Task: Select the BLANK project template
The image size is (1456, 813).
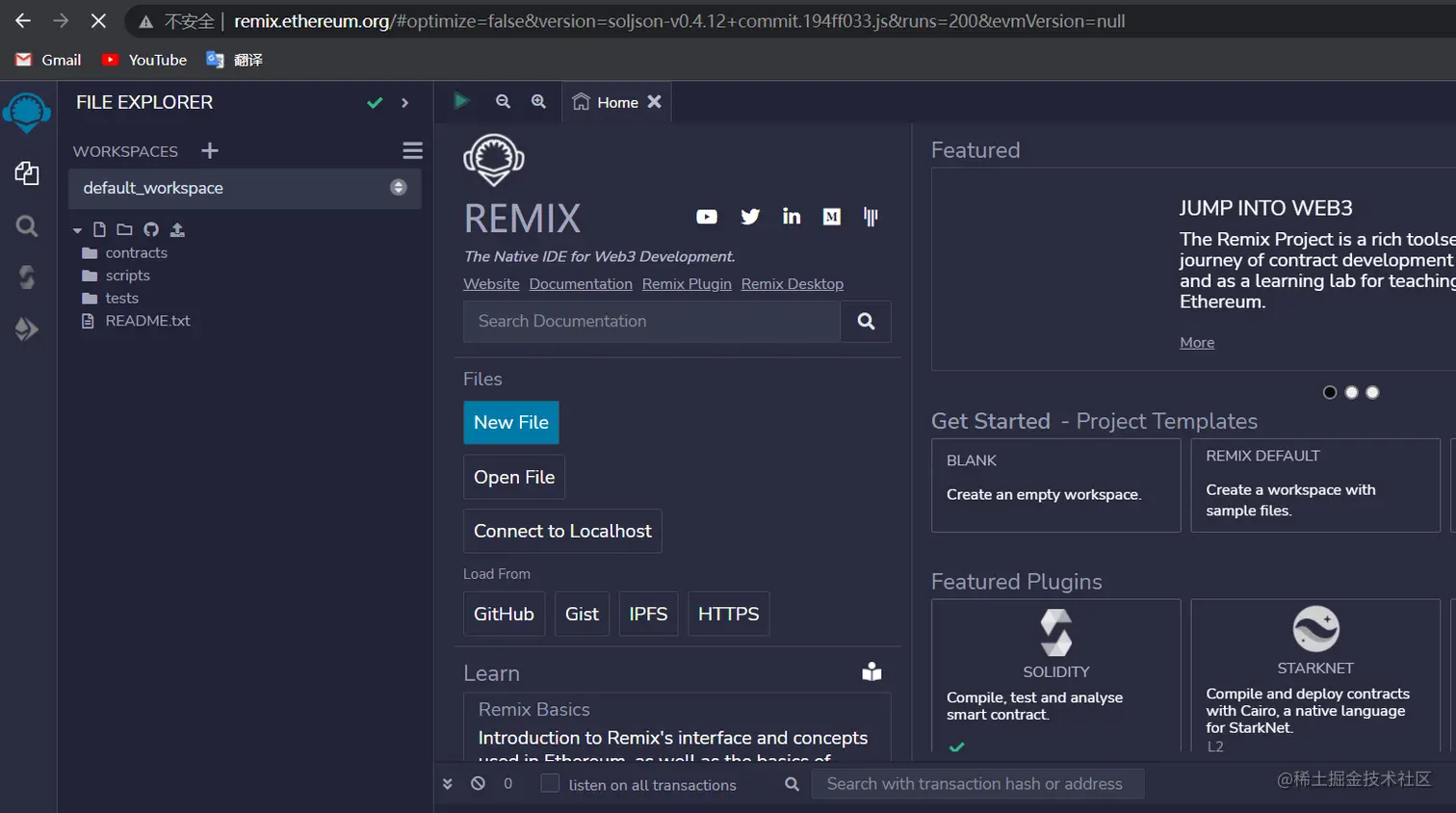Action: point(1055,485)
